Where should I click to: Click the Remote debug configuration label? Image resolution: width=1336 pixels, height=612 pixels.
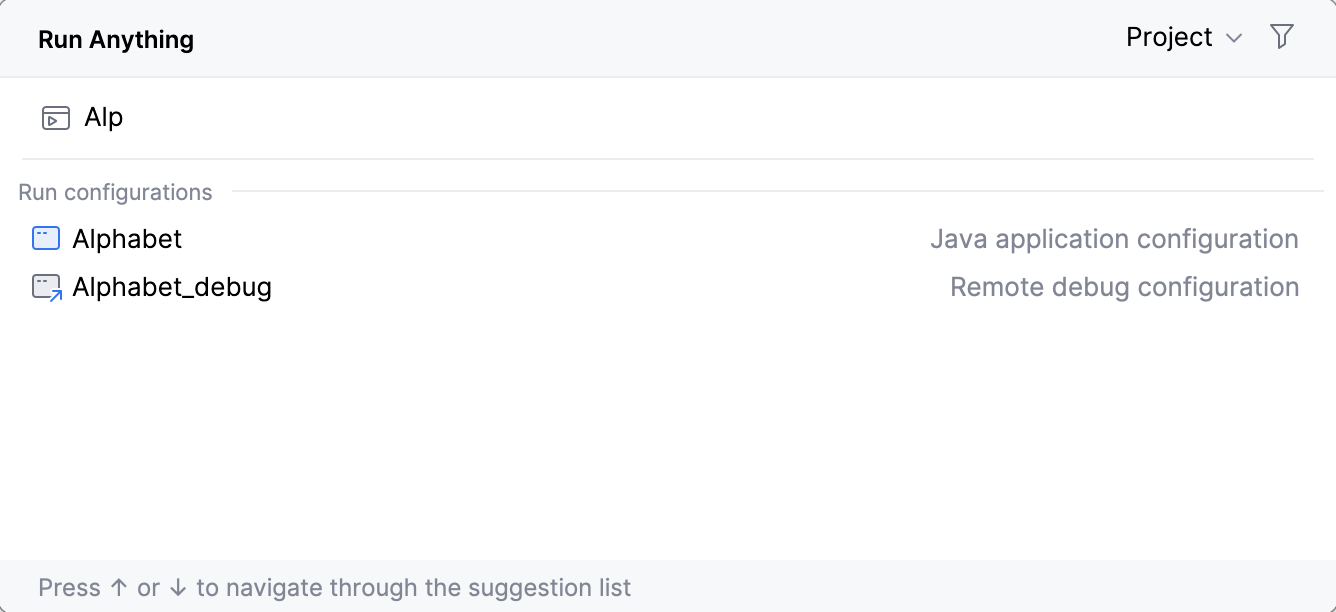pos(1124,287)
